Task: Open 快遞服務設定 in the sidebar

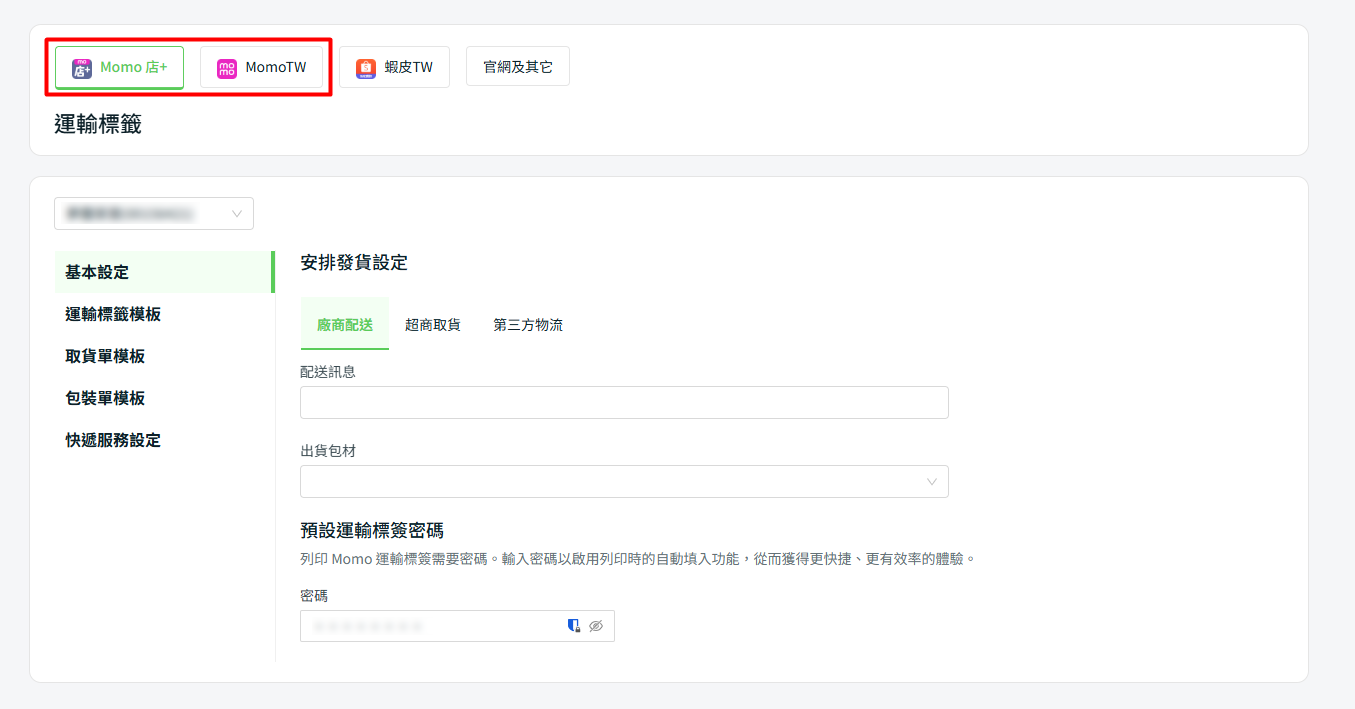Action: 113,440
